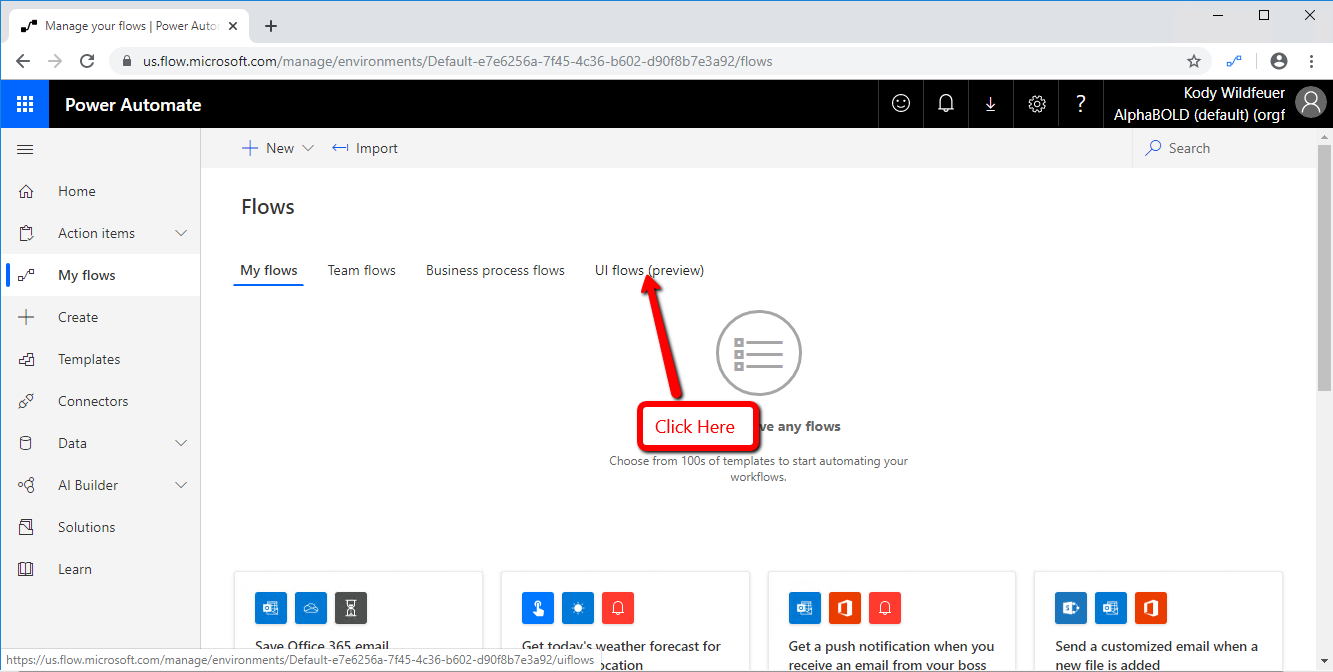Open the New dropdown arrow
Image resolution: width=1333 pixels, height=672 pixels.
pos(308,148)
